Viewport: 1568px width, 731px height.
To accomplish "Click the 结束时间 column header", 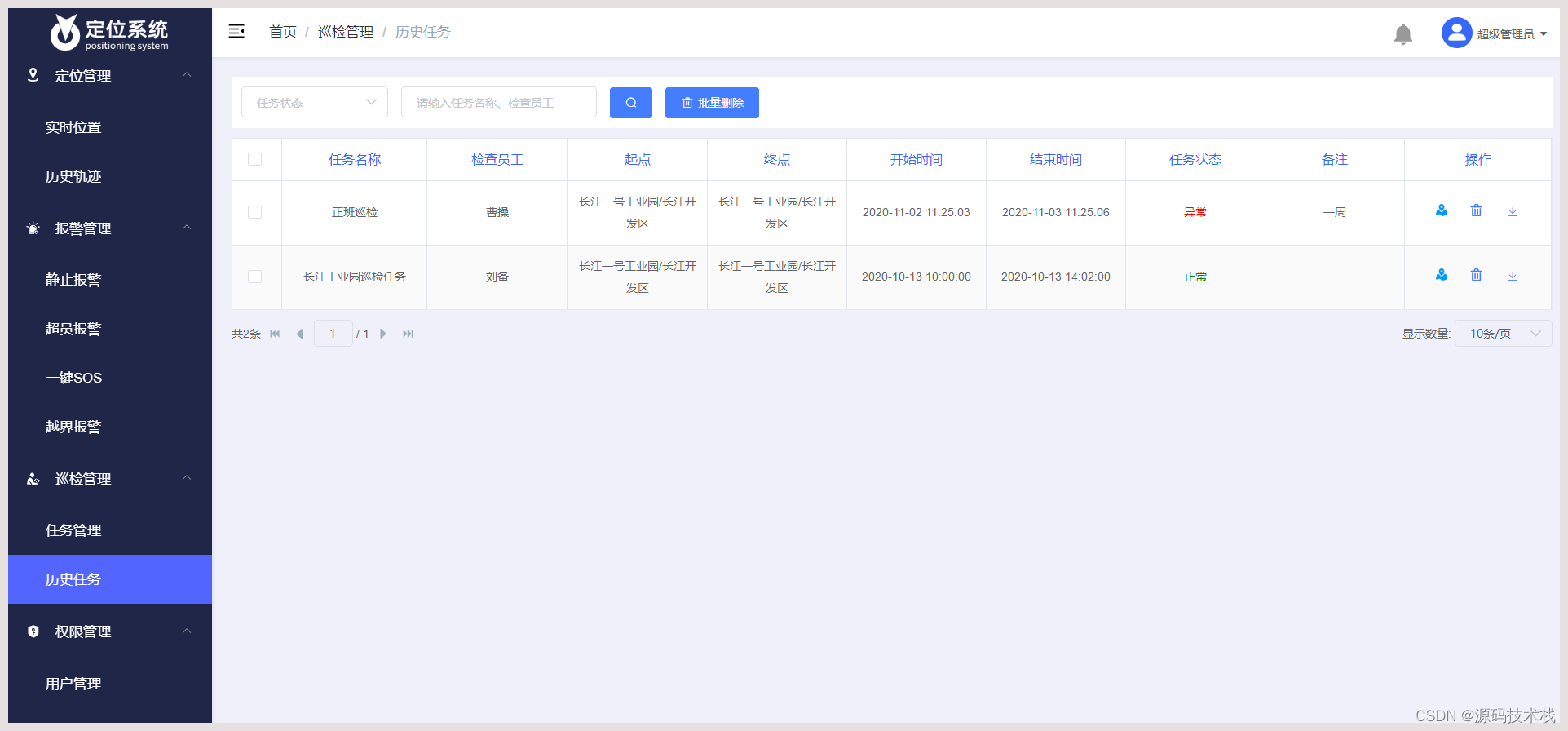I will click(x=1056, y=160).
